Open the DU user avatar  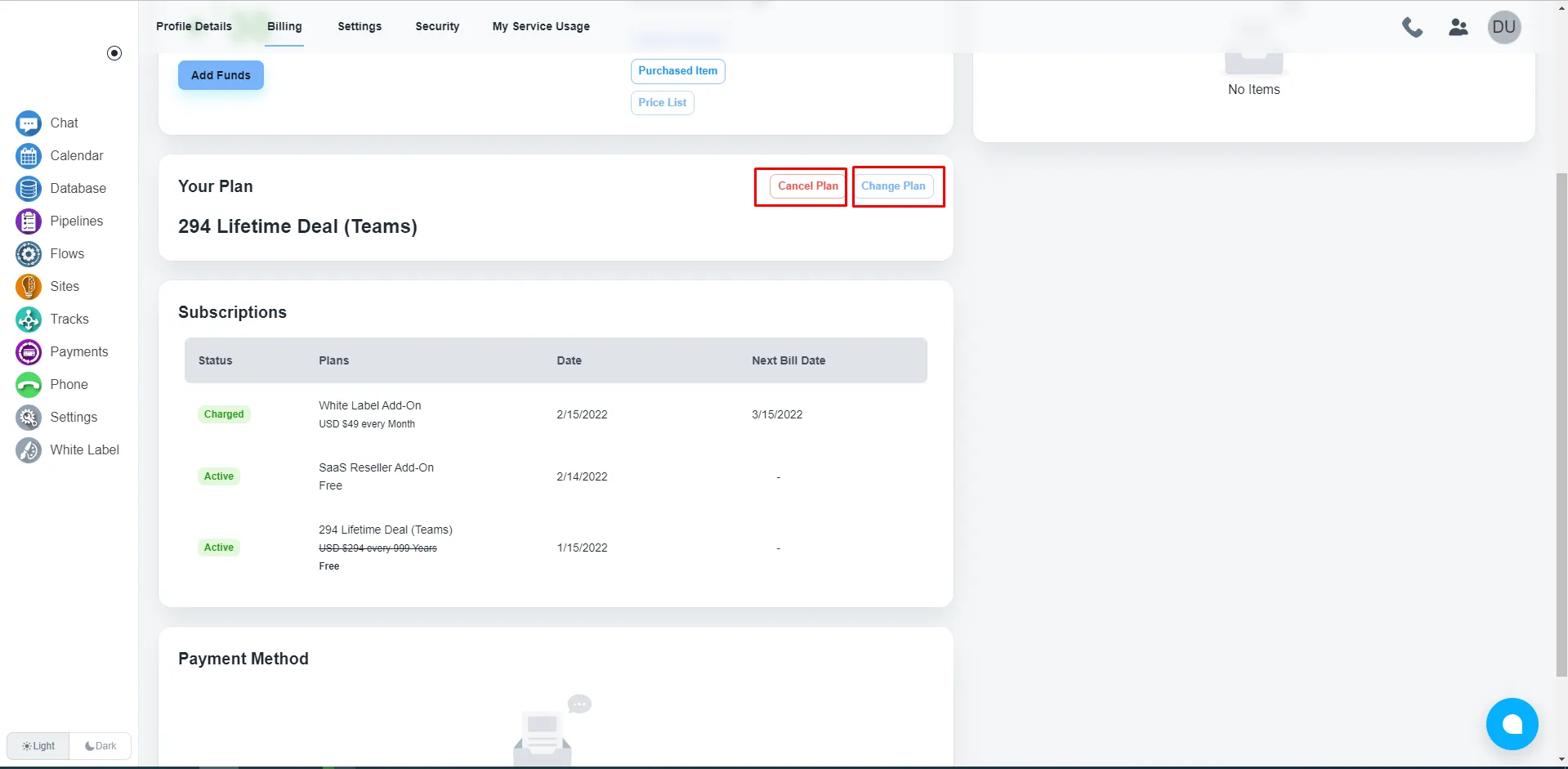pos(1504,27)
